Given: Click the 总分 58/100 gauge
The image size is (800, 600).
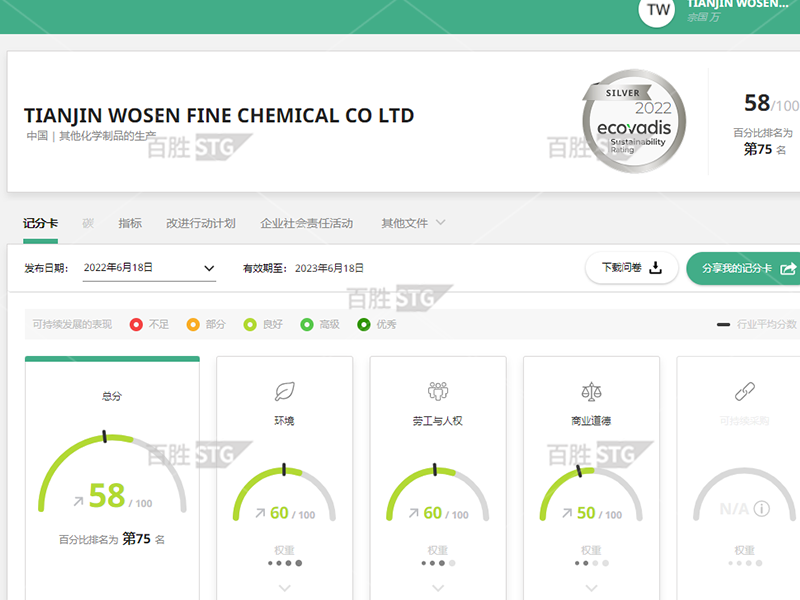Looking at the screenshot, I should [x=112, y=472].
